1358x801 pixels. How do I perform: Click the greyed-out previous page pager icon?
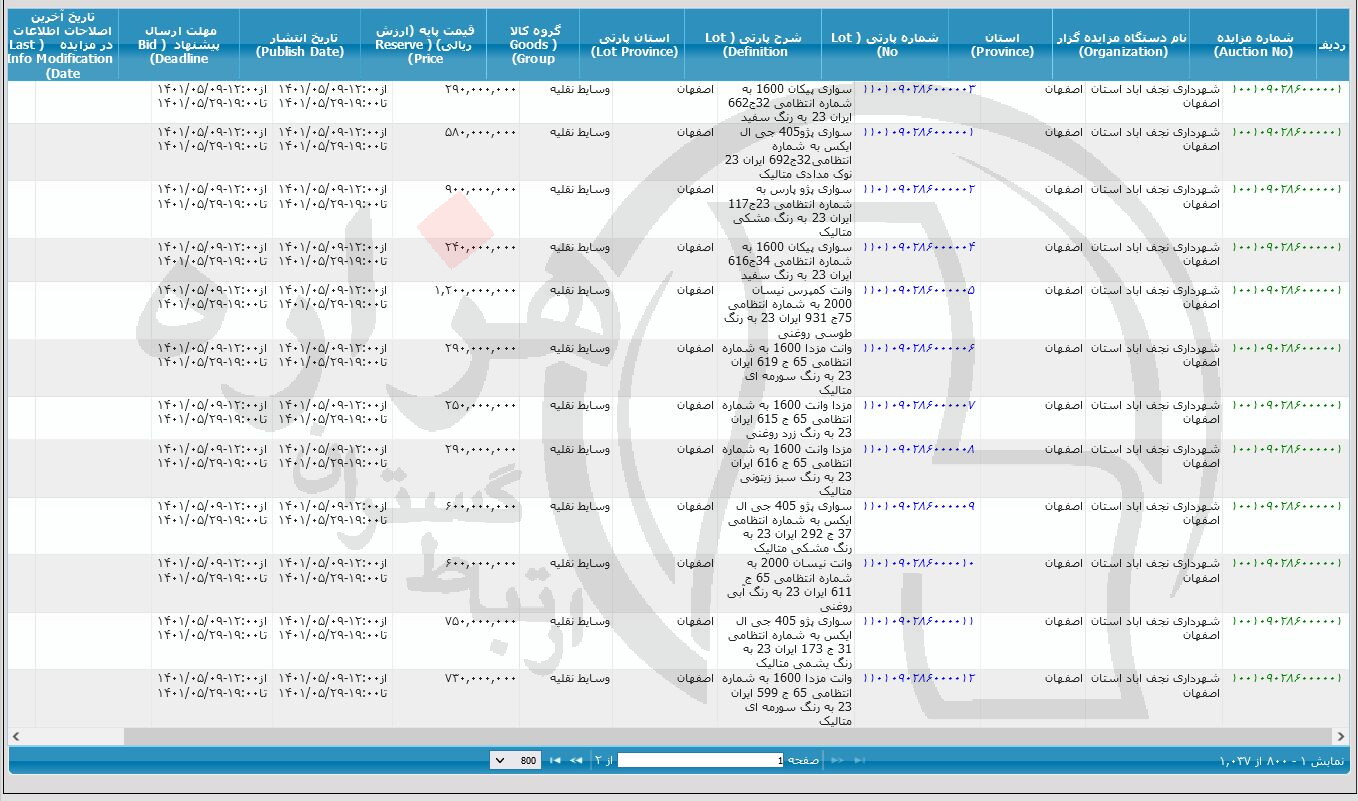(838, 761)
